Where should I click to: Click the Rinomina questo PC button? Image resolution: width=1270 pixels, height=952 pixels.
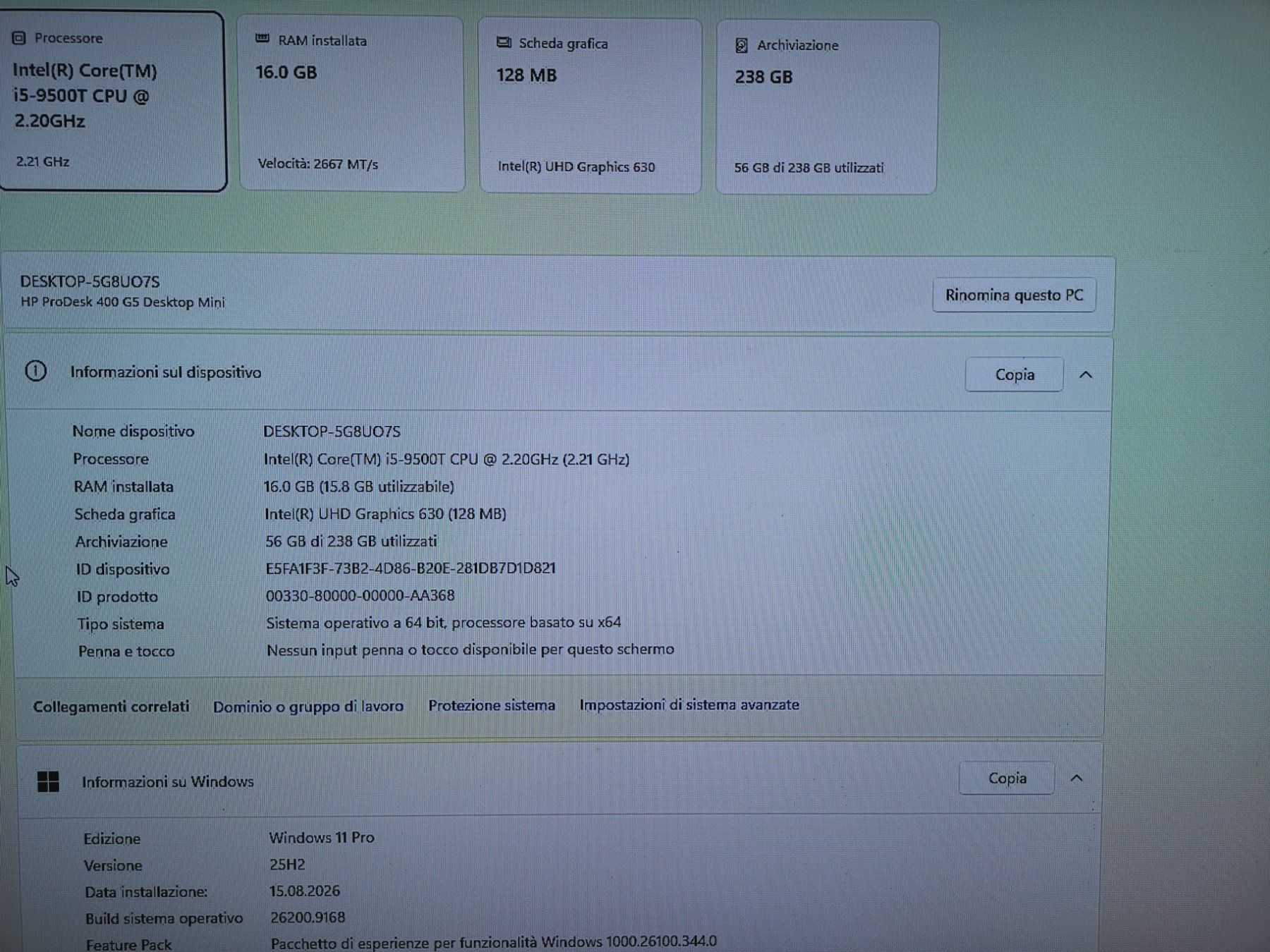pyautogui.click(x=1014, y=295)
